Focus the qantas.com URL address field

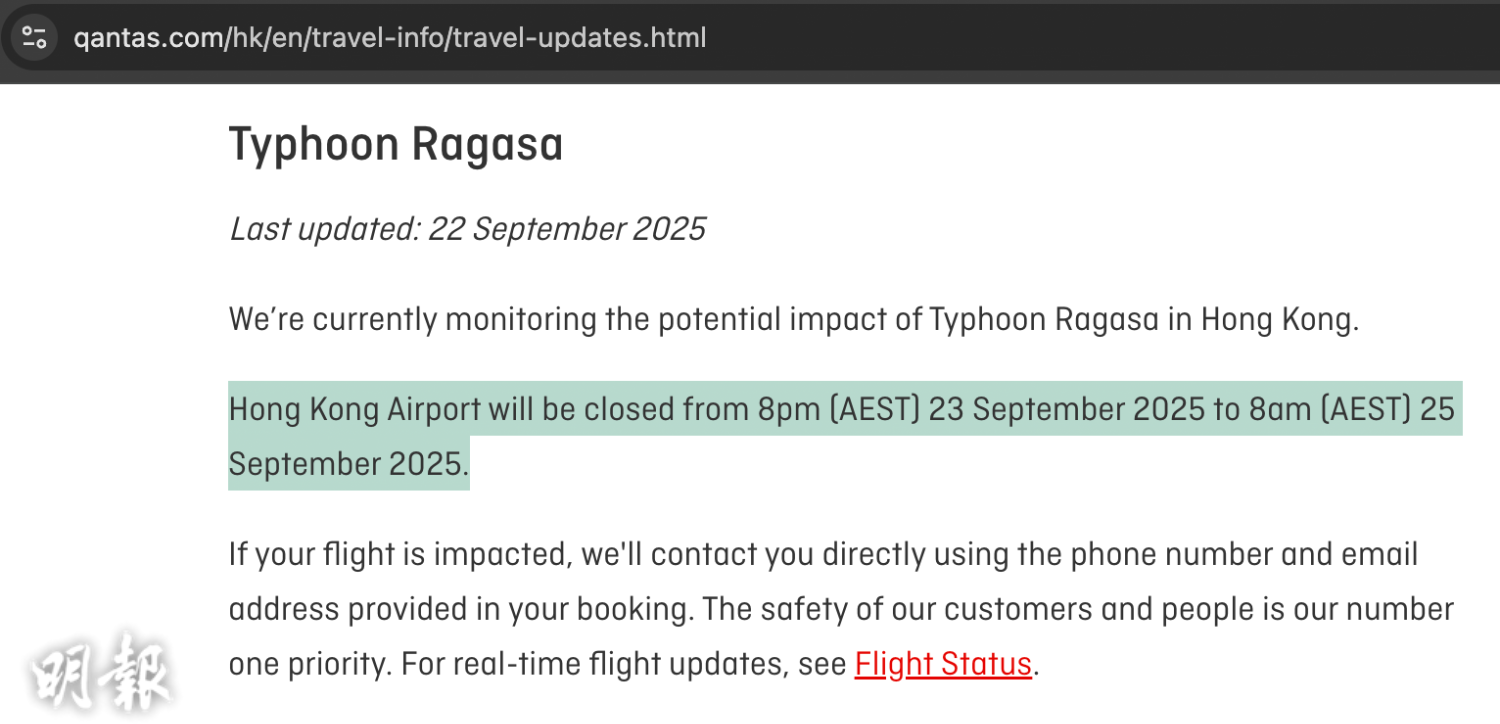(390, 38)
